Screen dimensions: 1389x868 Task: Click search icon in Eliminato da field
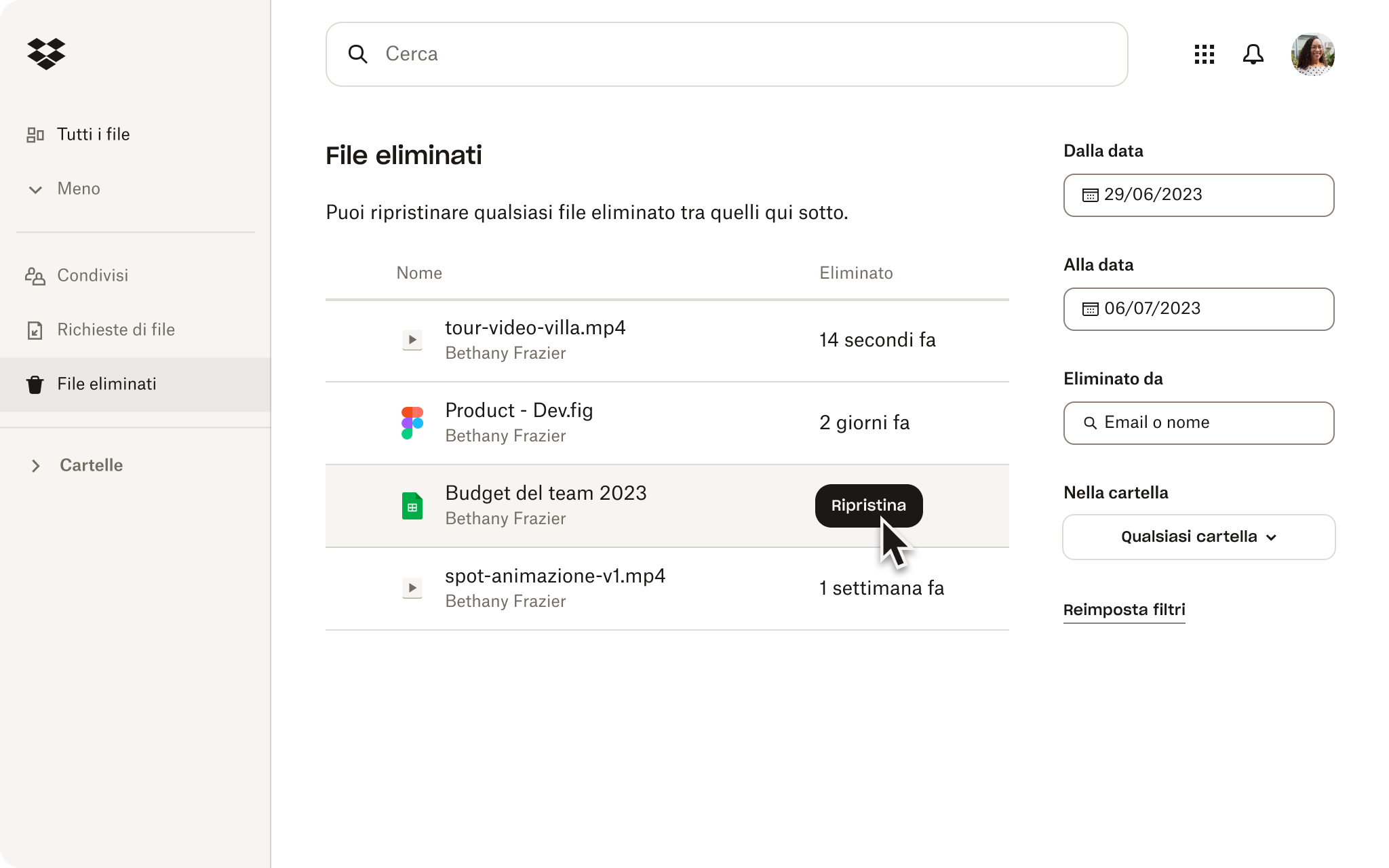(x=1090, y=423)
